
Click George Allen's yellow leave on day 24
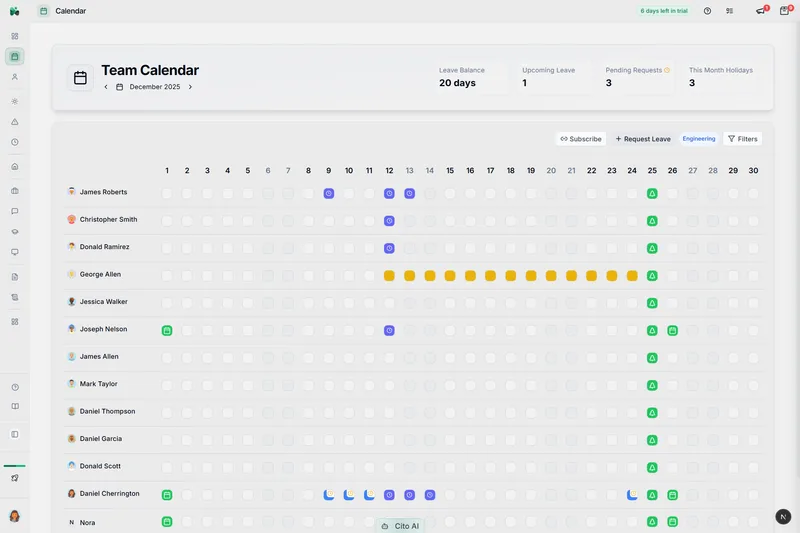point(632,276)
